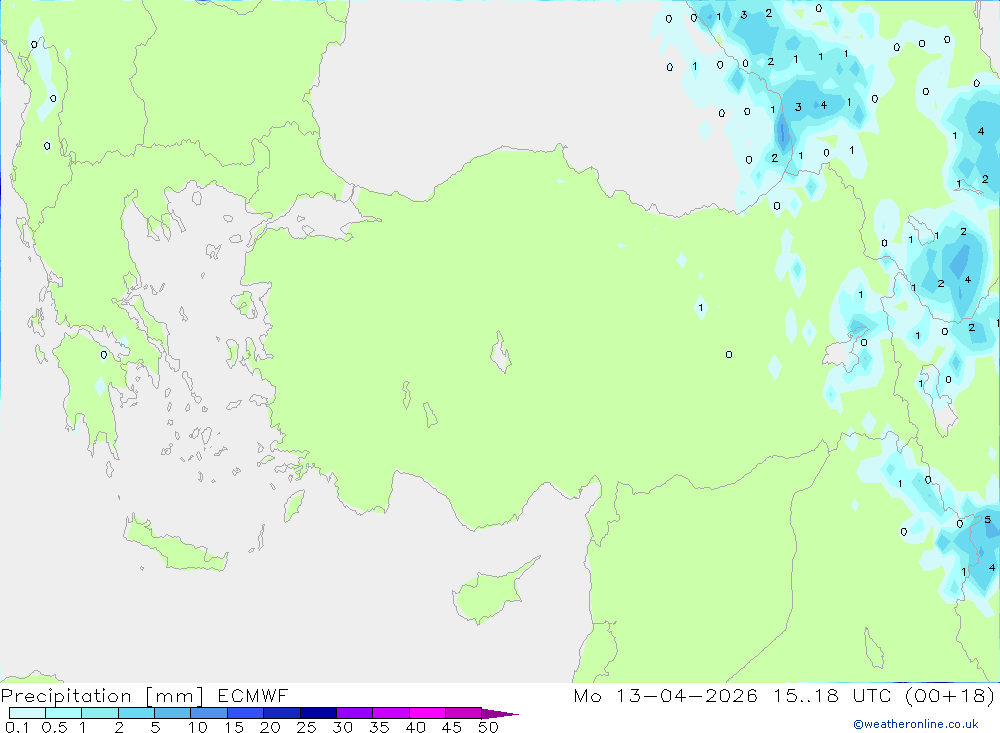Image resolution: width=1000 pixels, height=733 pixels.
Task: Click the "0.1" legend tick label
Action: click(17, 727)
